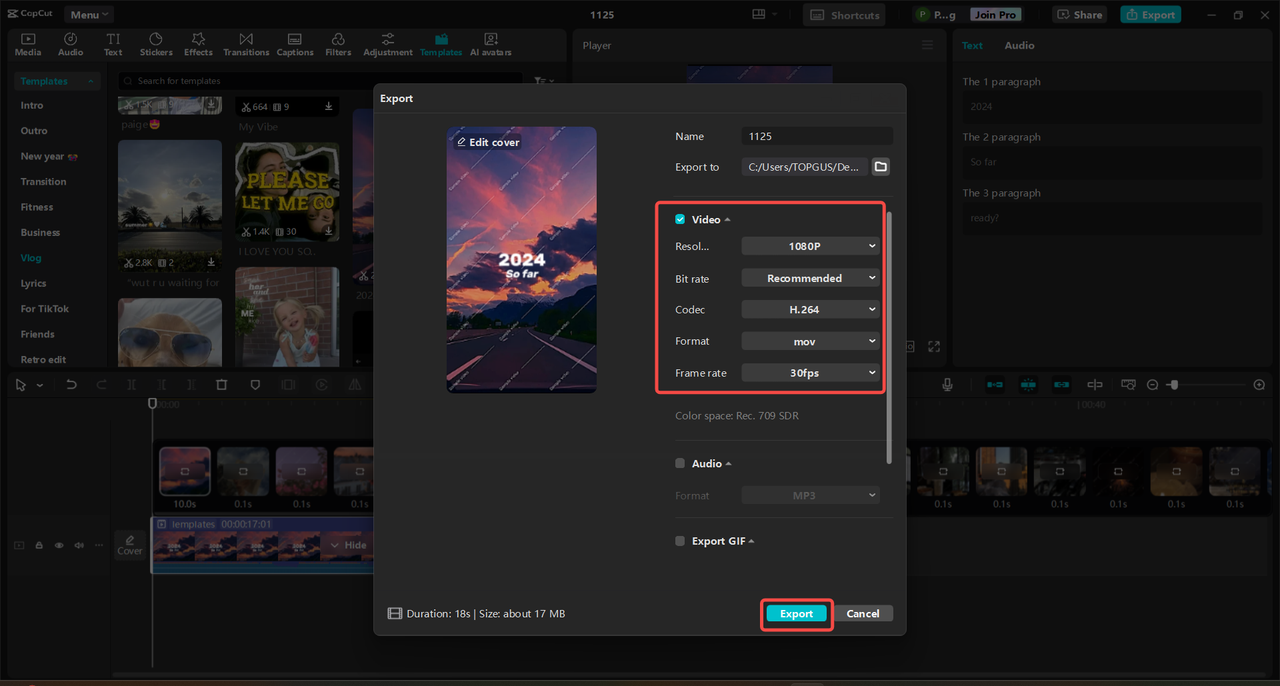Click the mirror flip icon in timeline toolbar
This screenshot has height=686, width=1280.
coord(355,385)
